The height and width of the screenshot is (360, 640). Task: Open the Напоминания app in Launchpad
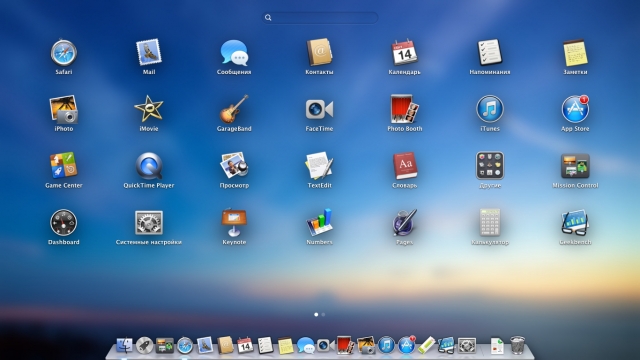point(490,52)
